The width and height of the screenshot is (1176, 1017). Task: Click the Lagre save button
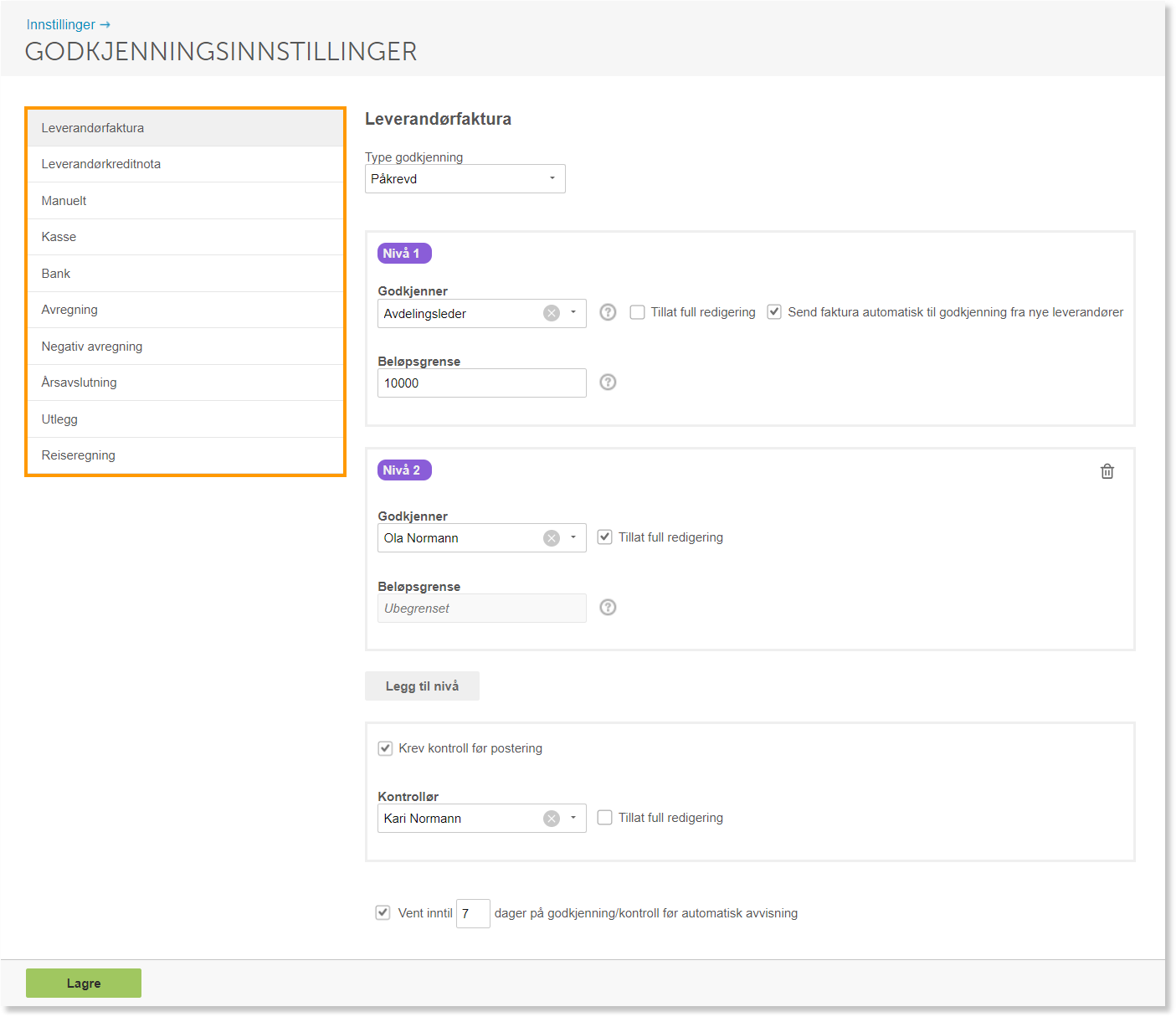(84, 983)
